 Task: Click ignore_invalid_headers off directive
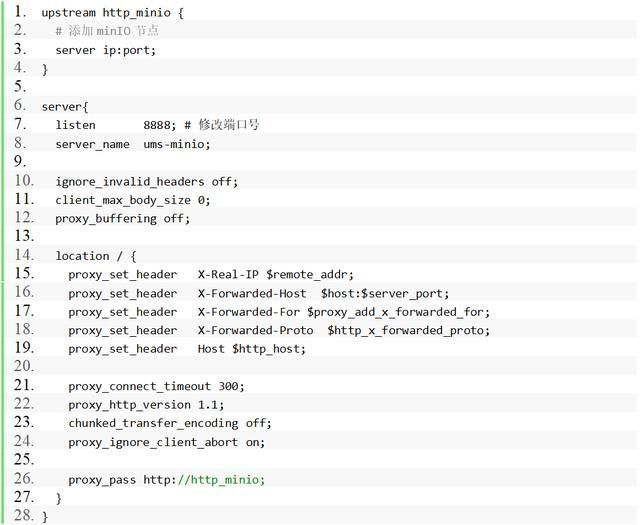click(x=147, y=181)
